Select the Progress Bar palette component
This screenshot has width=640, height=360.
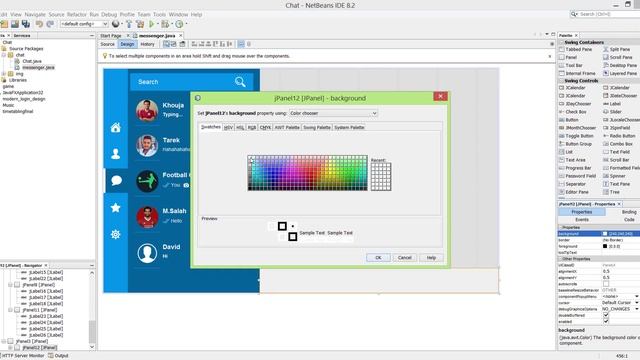(575, 168)
